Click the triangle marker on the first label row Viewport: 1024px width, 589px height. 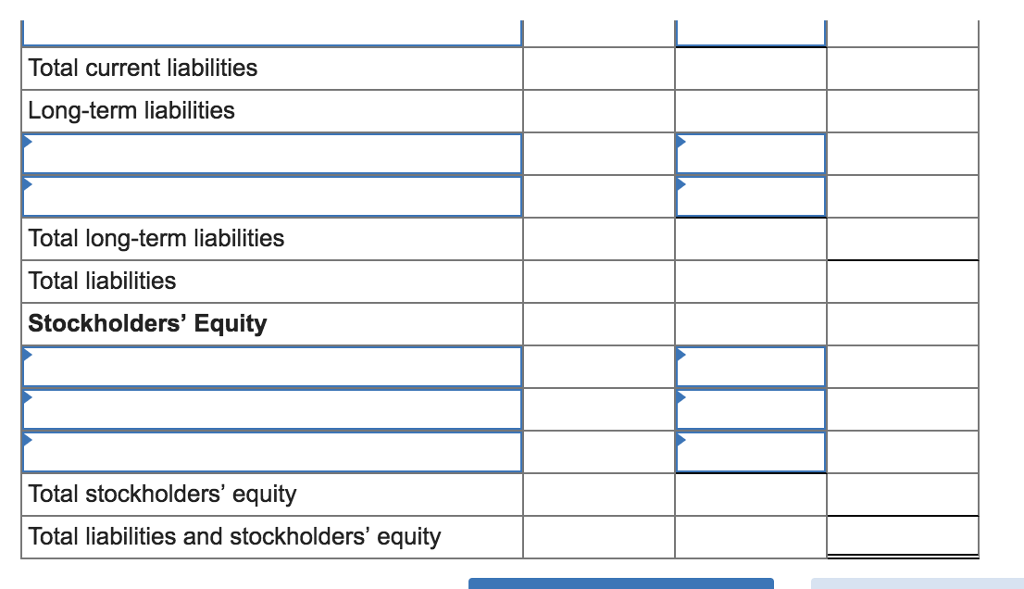tap(26, 140)
